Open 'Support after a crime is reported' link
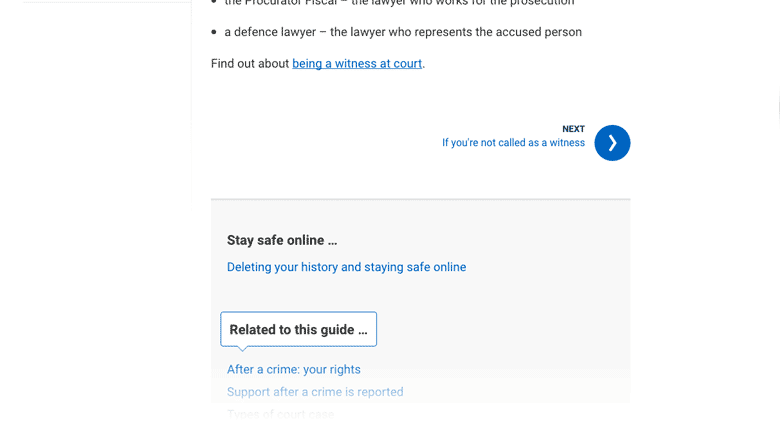Viewport: 780px width, 423px height. click(x=315, y=392)
